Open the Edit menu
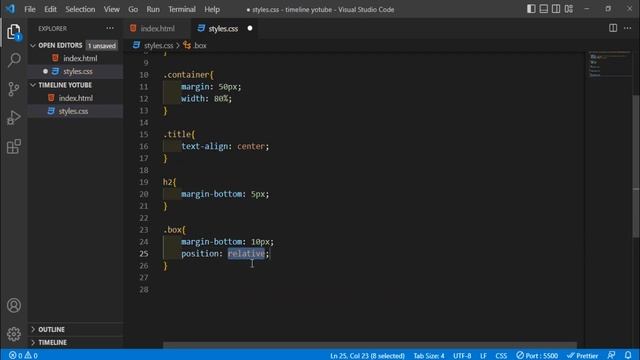 (x=50, y=9)
